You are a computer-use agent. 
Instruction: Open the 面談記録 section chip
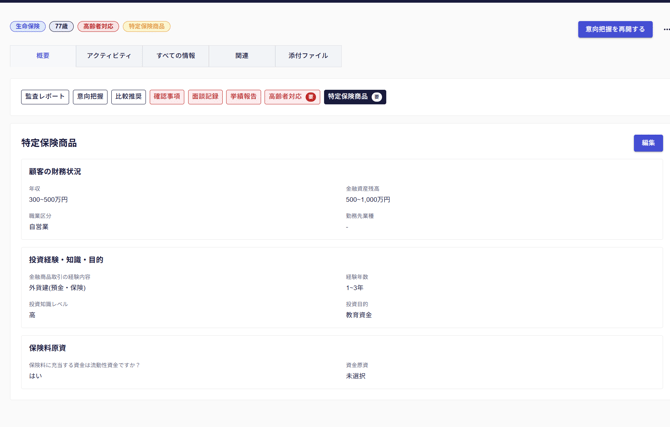(205, 97)
